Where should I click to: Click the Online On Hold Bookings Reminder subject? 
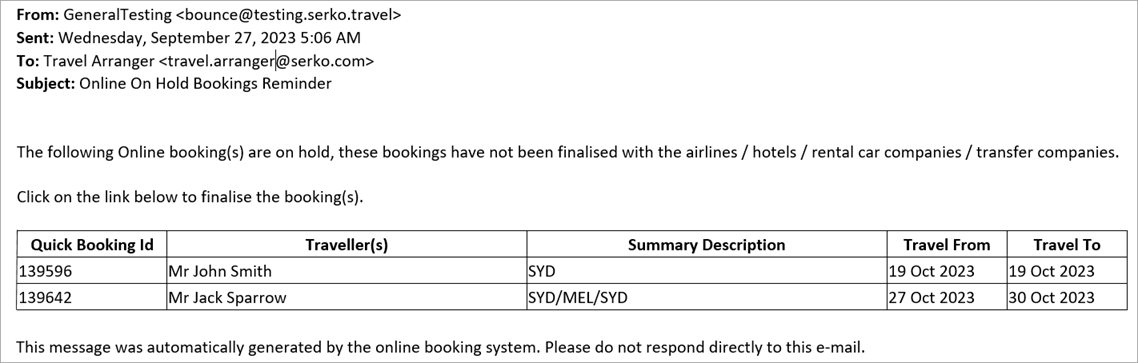205,83
